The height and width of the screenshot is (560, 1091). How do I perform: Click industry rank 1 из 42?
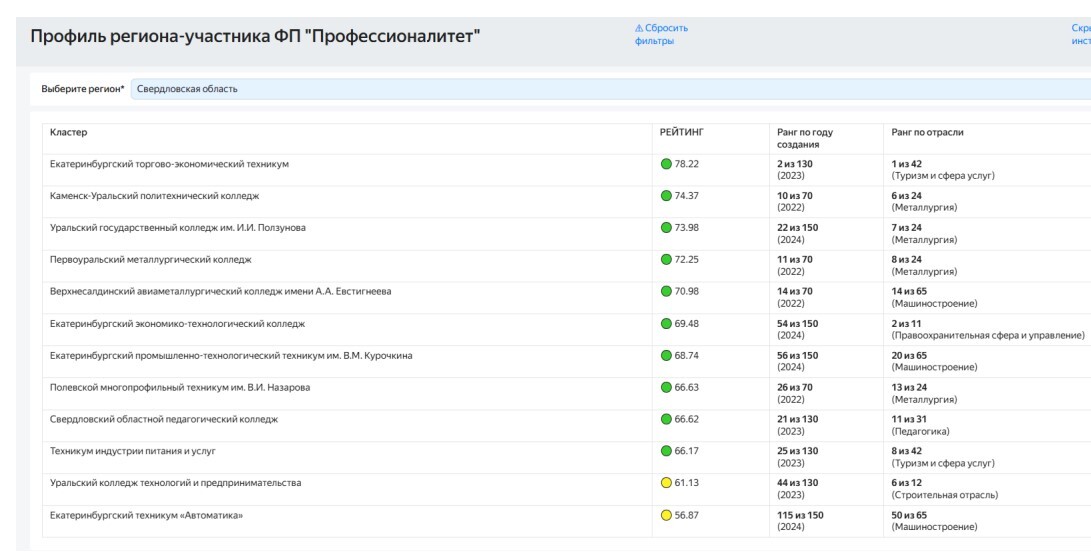[907, 164]
